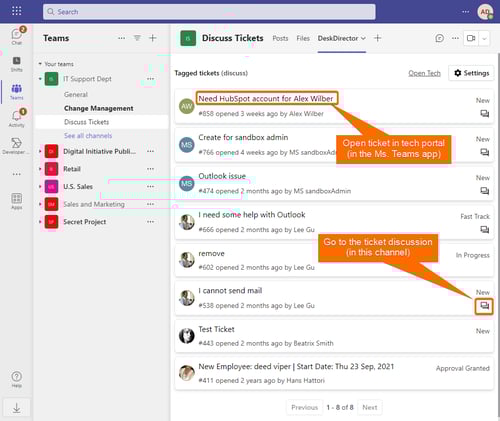500x421 pixels.
Task: Click Lee Gu avatar on ticket #602
Action: tap(187, 260)
